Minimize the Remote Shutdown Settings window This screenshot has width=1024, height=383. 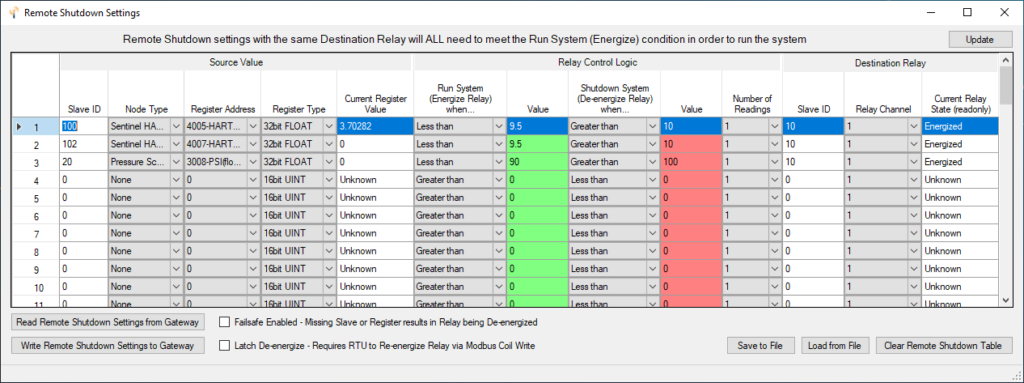coord(932,12)
